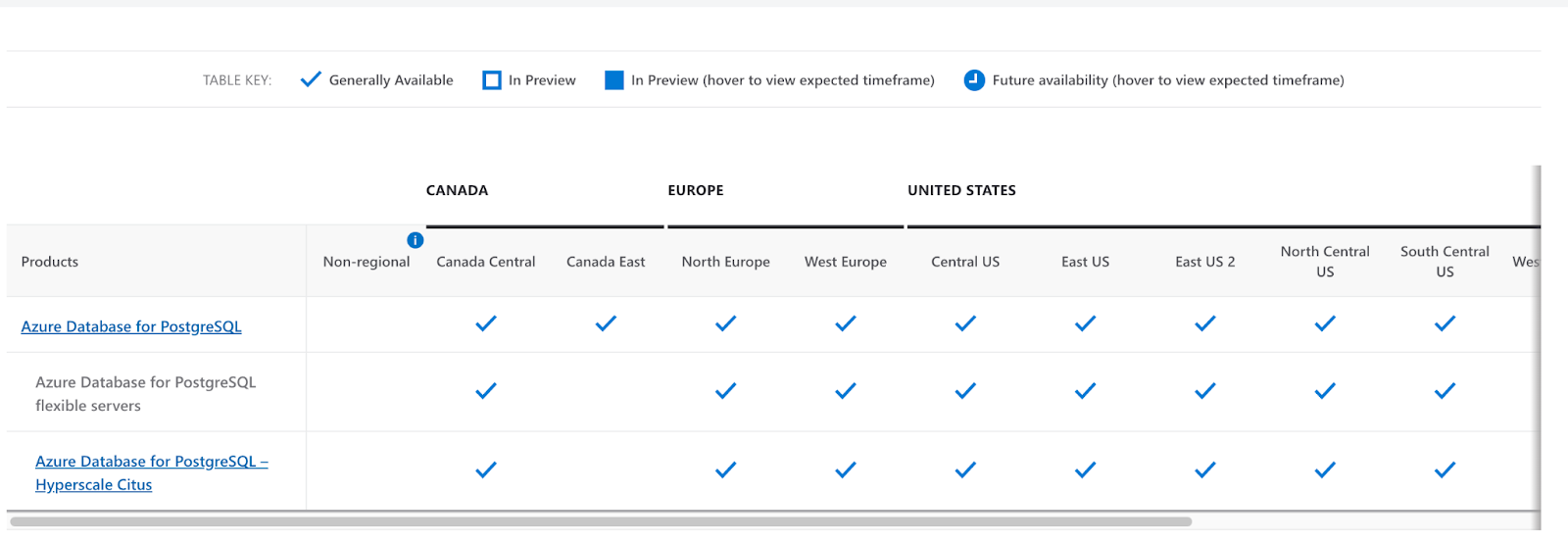Click the West Europe column header
Image resolution: width=1568 pixels, height=544 pixels.
tap(845, 262)
